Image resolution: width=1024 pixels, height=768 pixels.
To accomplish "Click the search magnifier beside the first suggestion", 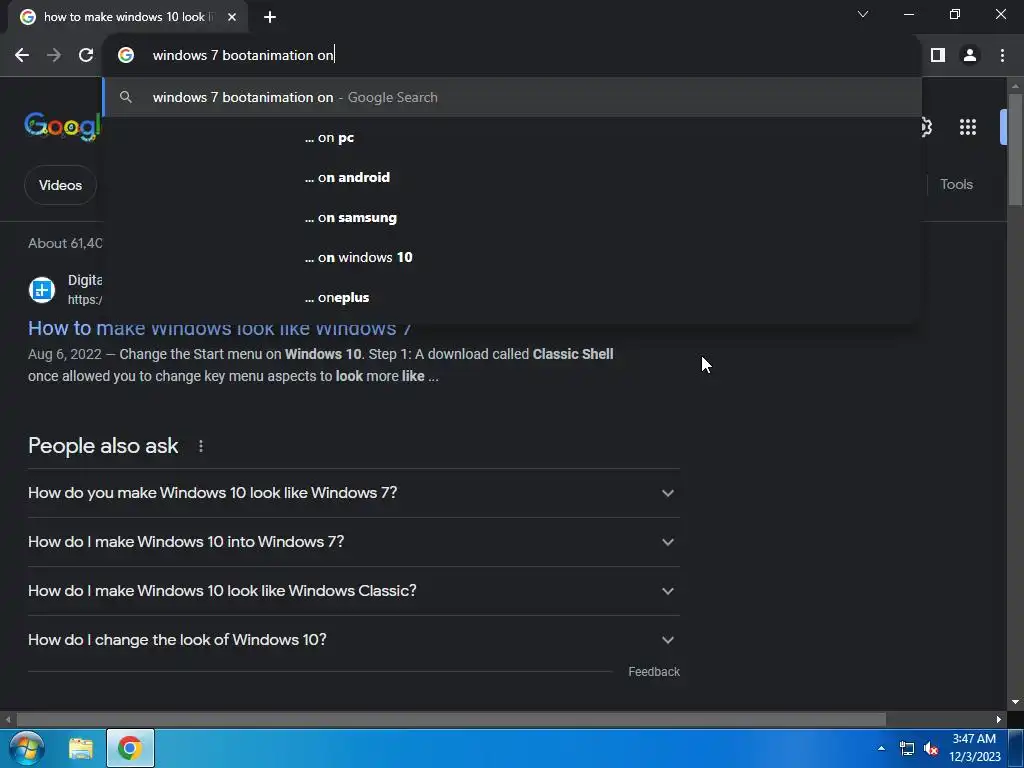I will [x=126, y=97].
